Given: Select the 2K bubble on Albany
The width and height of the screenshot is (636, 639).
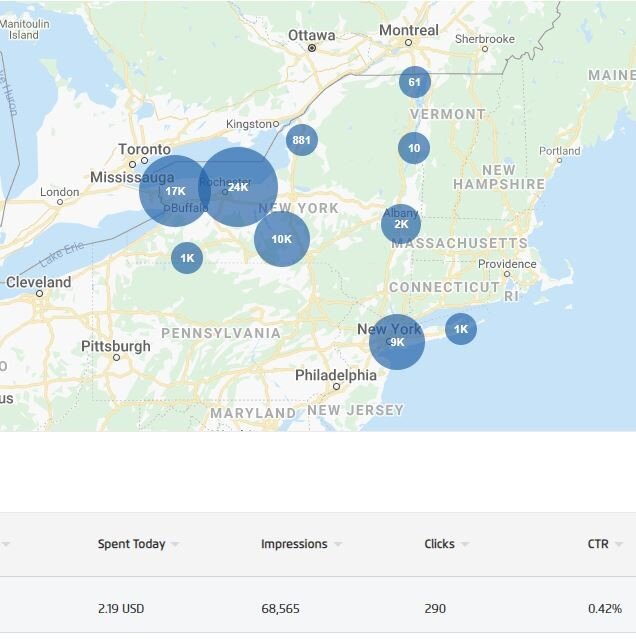Looking at the screenshot, I should click(401, 224).
